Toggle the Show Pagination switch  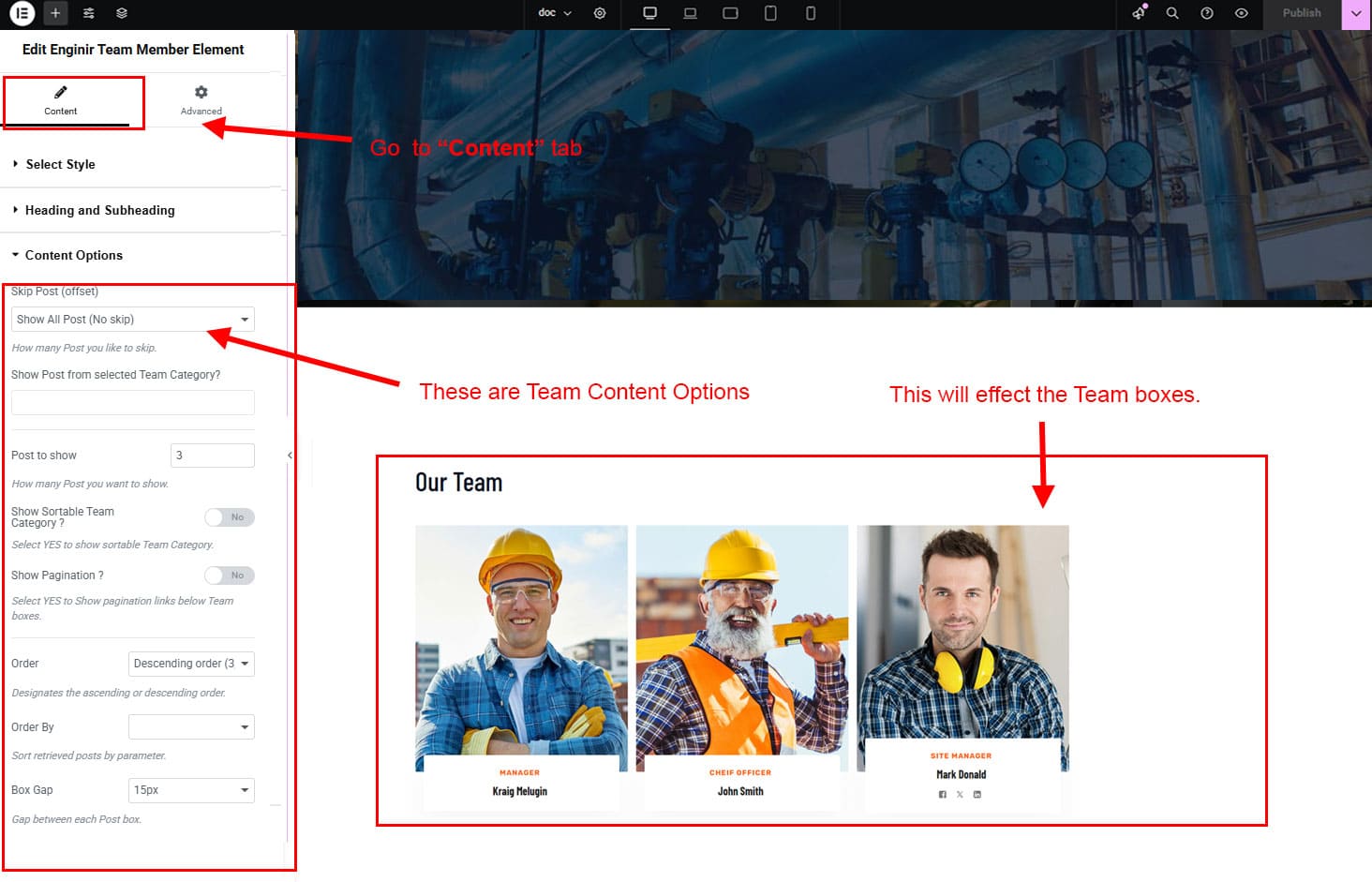(230, 576)
